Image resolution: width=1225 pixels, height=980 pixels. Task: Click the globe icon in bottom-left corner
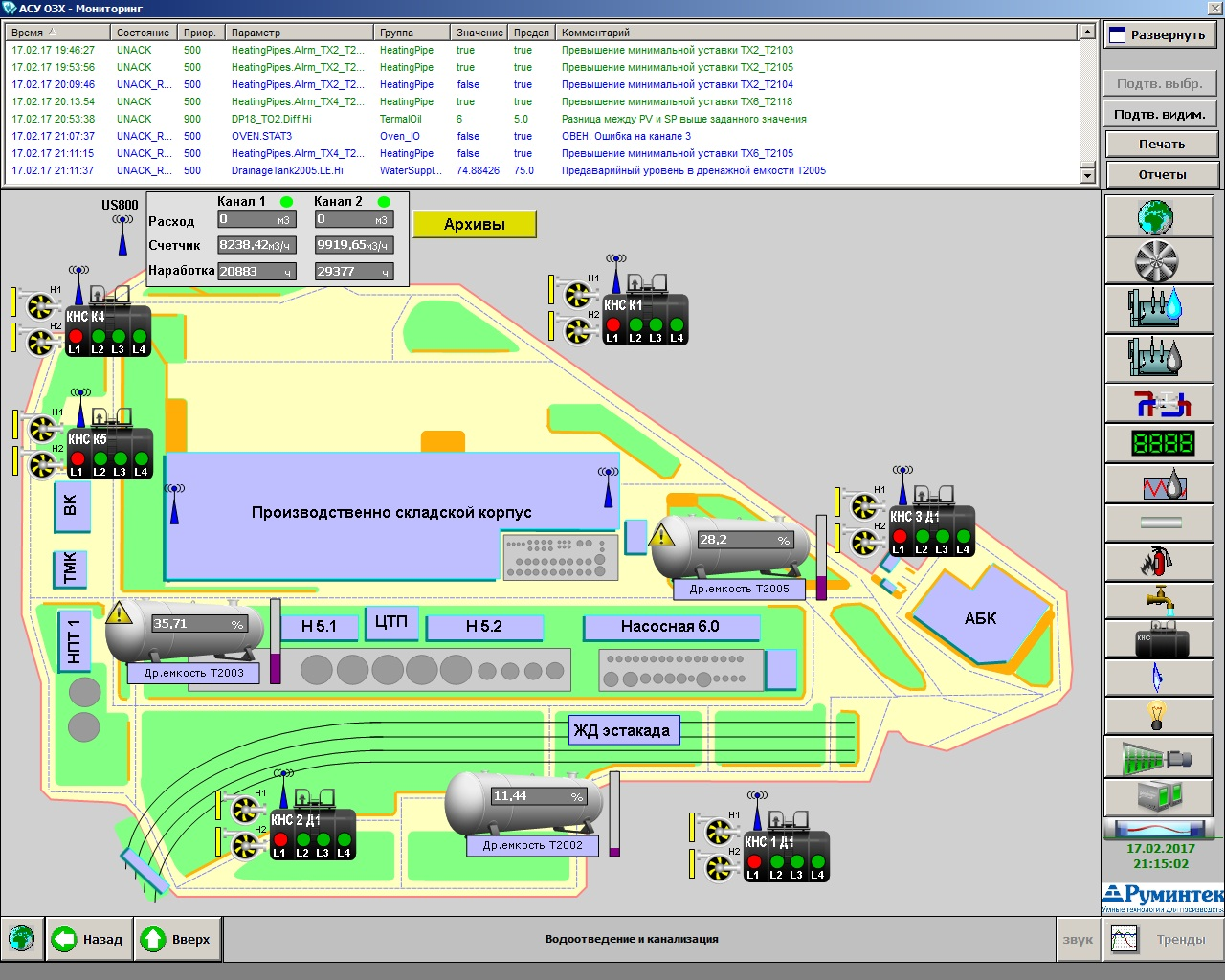pos(22,939)
